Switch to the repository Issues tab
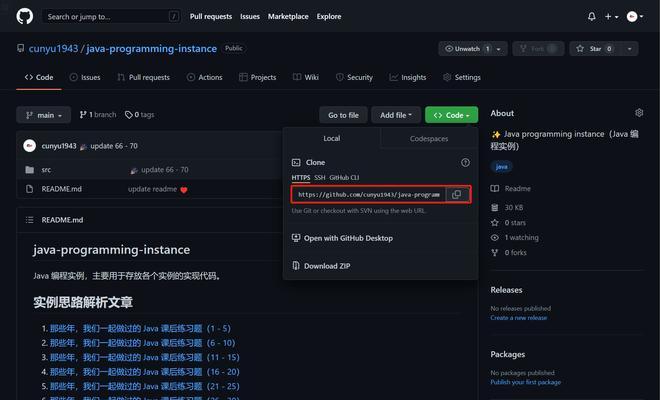Viewport: 660px width, 400px height. 85,77
